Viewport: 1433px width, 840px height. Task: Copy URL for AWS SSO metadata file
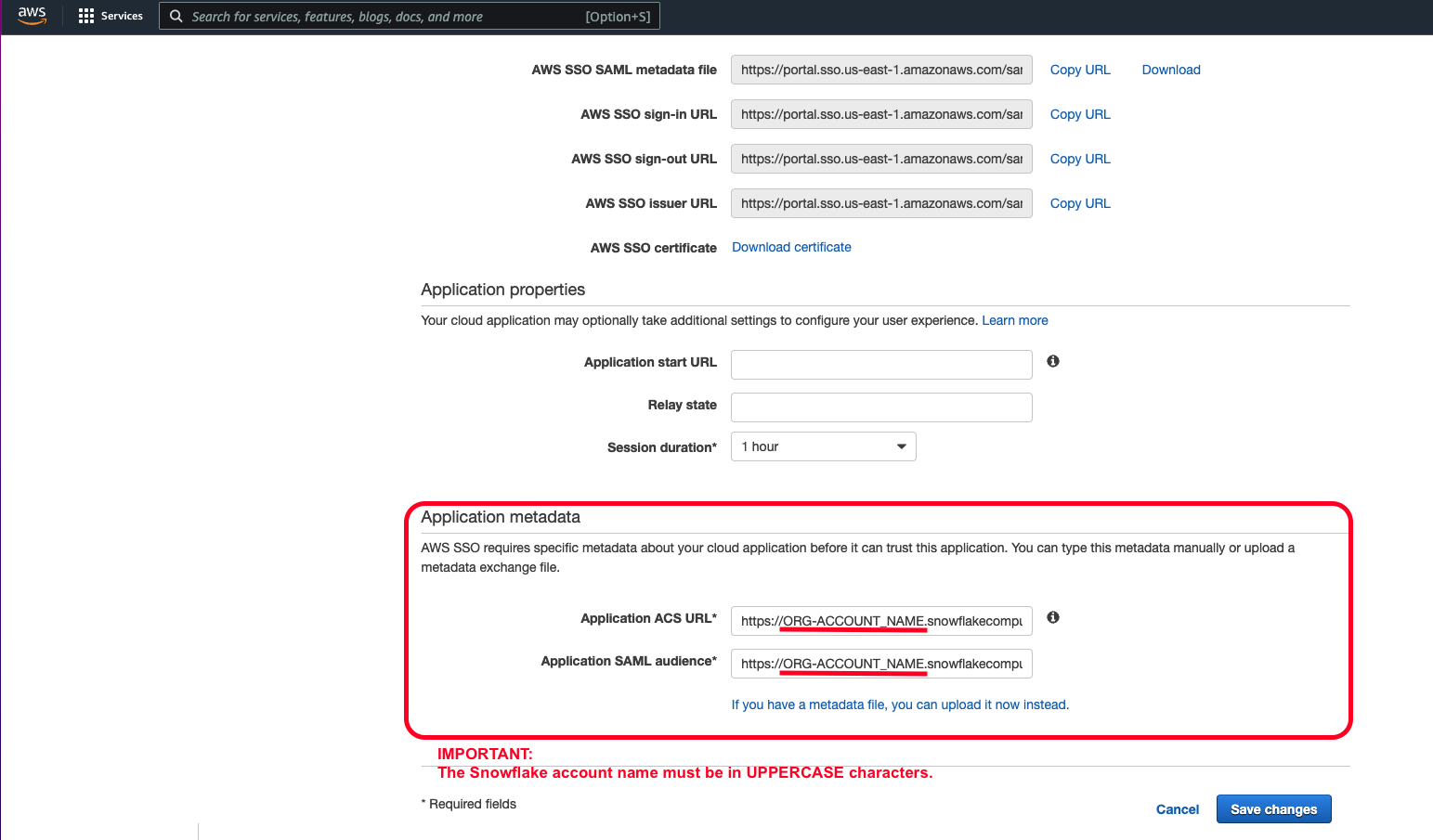(x=1079, y=70)
